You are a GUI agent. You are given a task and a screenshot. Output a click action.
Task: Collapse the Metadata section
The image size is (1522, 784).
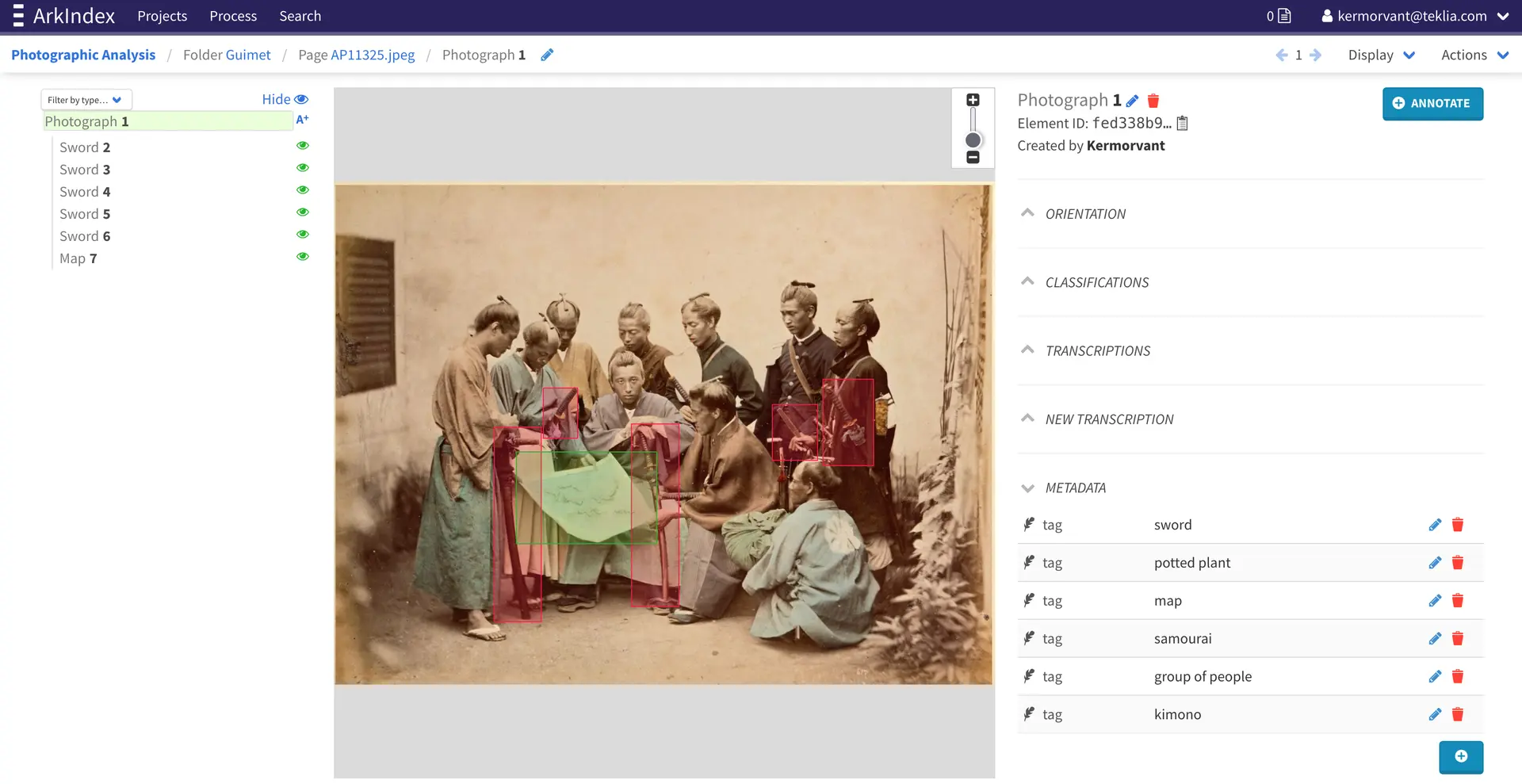[1075, 488]
